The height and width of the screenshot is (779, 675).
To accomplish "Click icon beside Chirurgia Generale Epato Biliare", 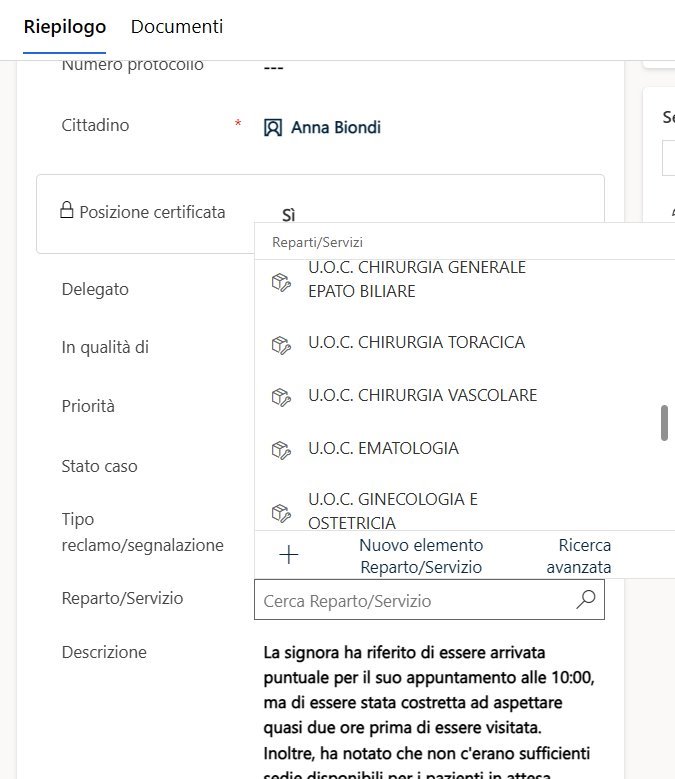I will (x=281, y=281).
